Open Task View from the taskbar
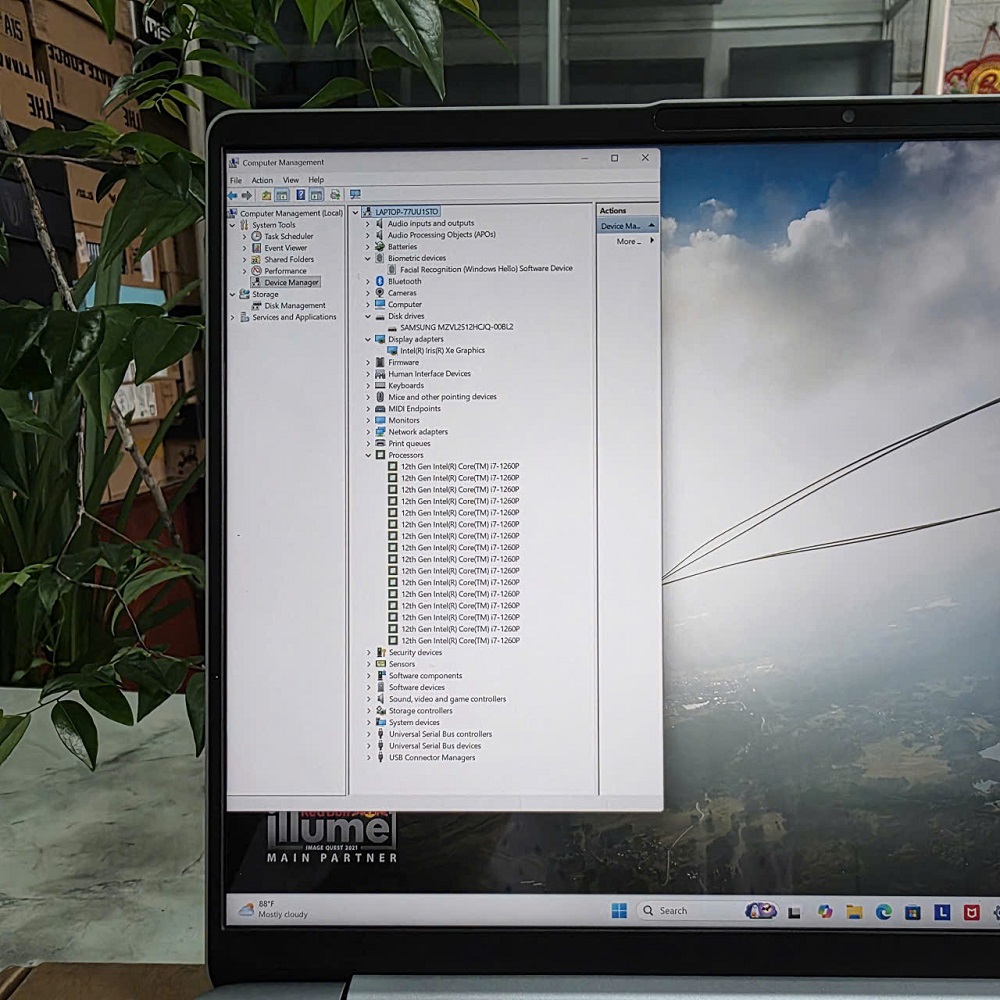The height and width of the screenshot is (1000, 1000). tap(794, 913)
